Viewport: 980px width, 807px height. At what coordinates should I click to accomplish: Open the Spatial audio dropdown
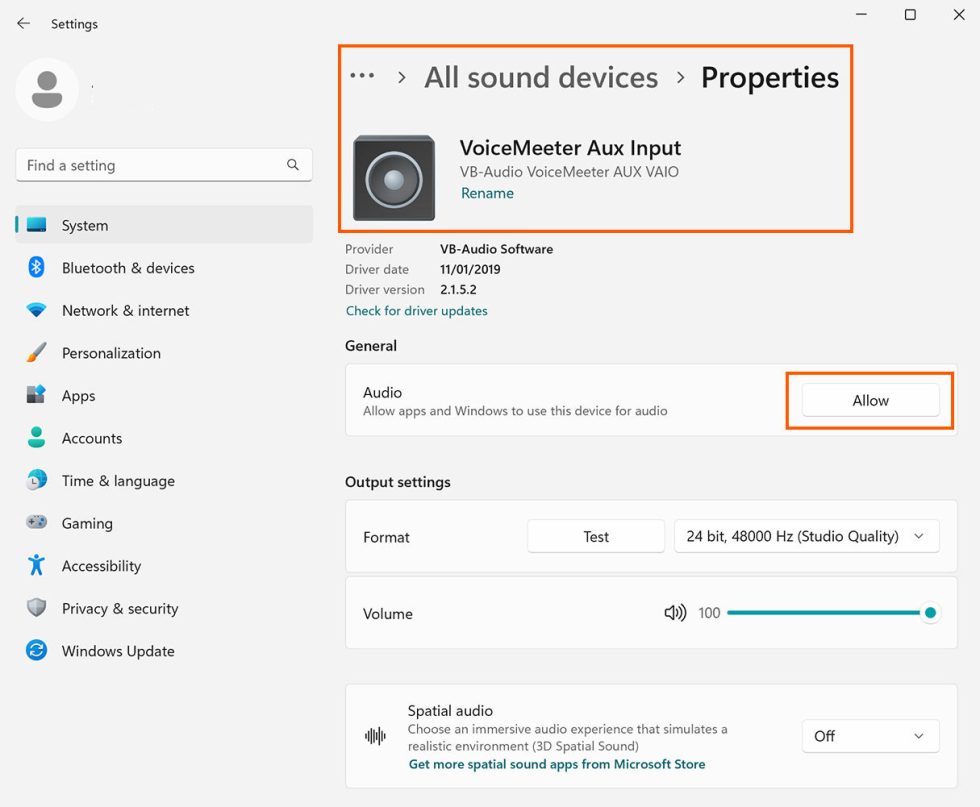[869, 736]
